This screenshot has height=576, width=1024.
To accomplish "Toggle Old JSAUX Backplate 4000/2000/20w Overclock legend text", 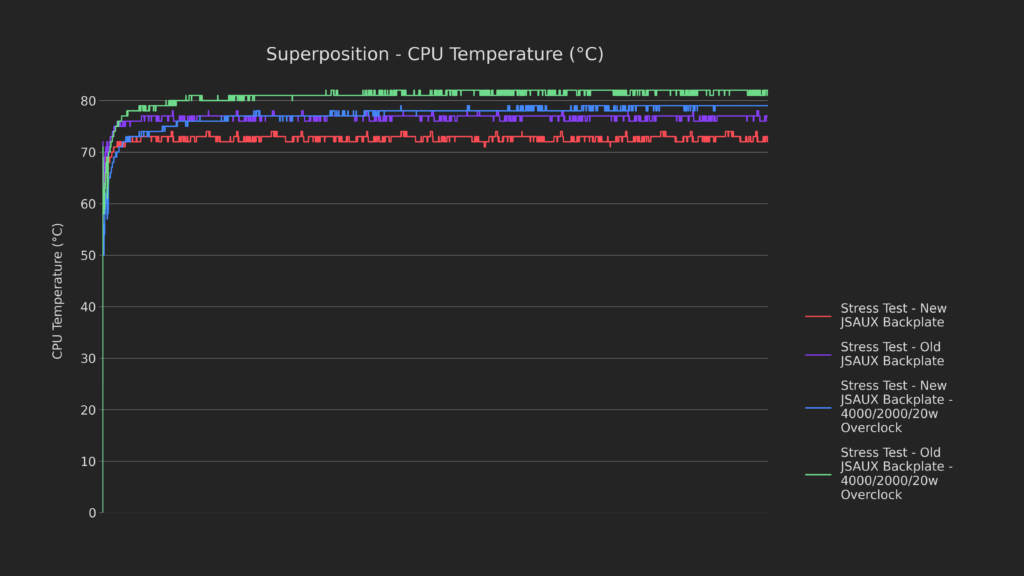I will pos(896,473).
